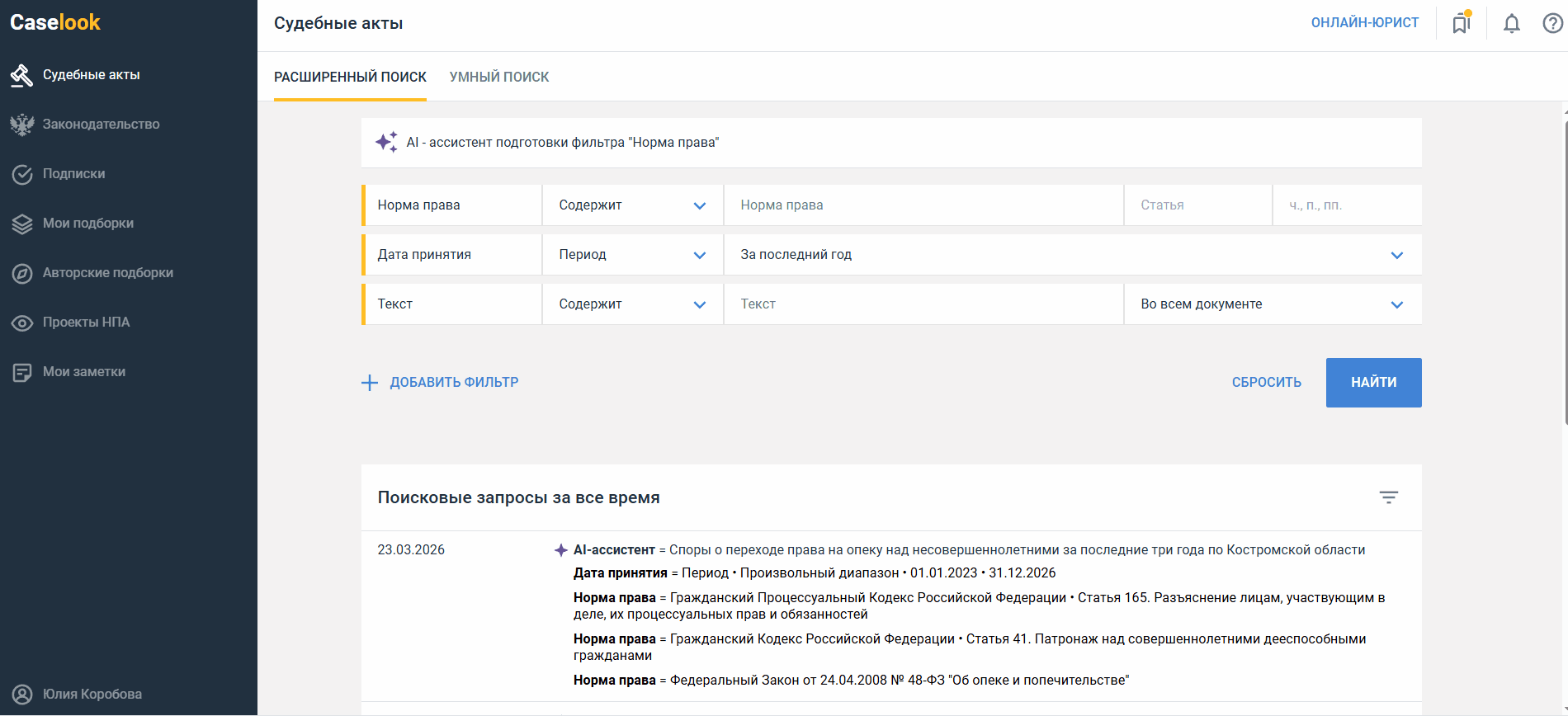Switch to the Умный поиск tab

498,77
